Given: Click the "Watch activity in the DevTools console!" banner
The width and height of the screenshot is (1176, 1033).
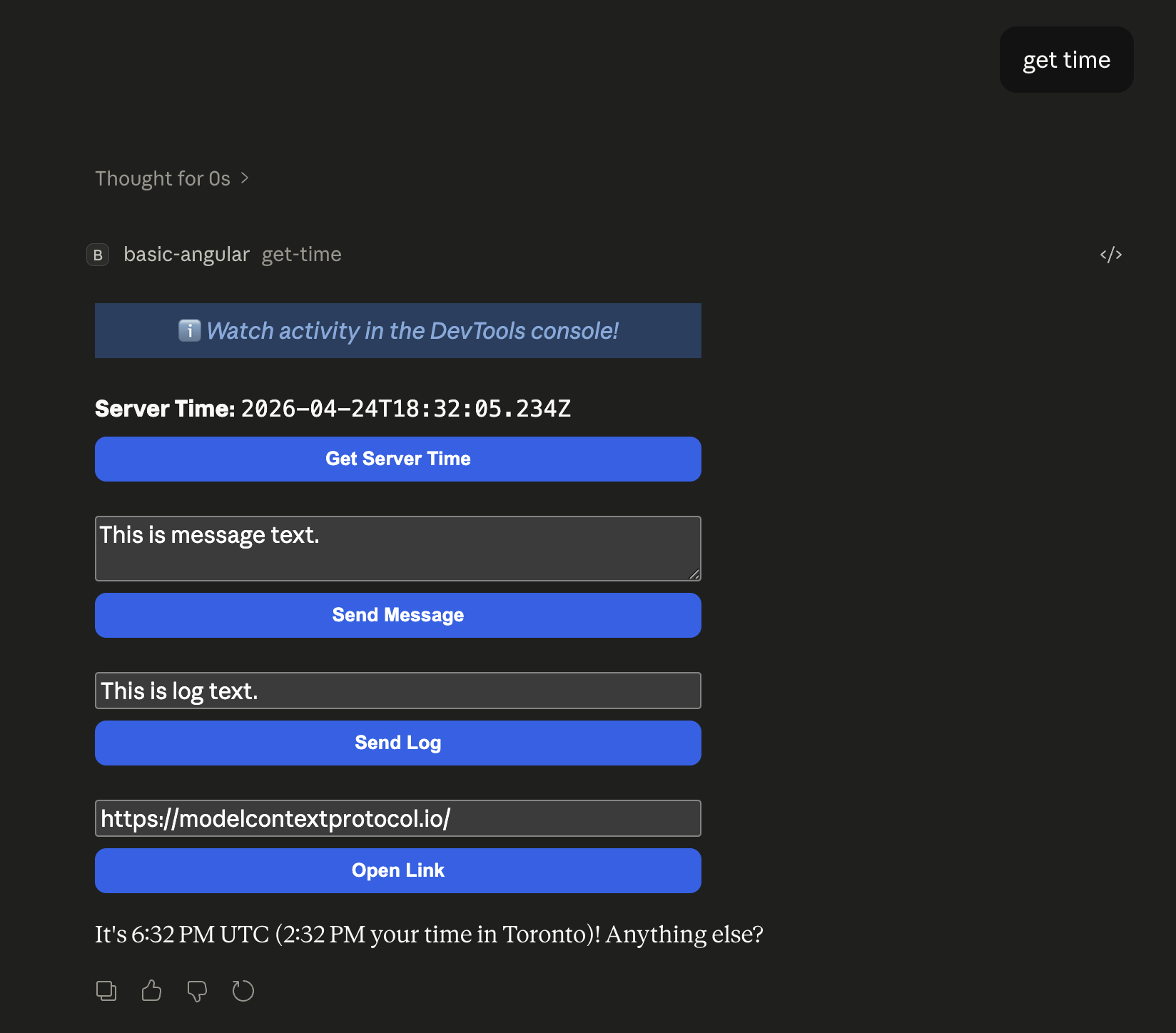Looking at the screenshot, I should [x=397, y=330].
